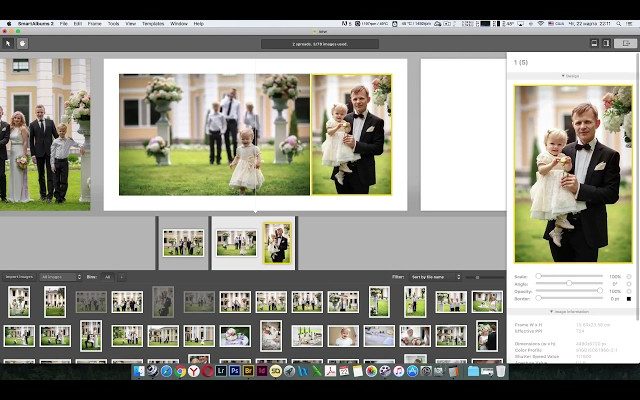640x400 pixels.
Task: Open the Templates menu
Action: click(x=152, y=23)
